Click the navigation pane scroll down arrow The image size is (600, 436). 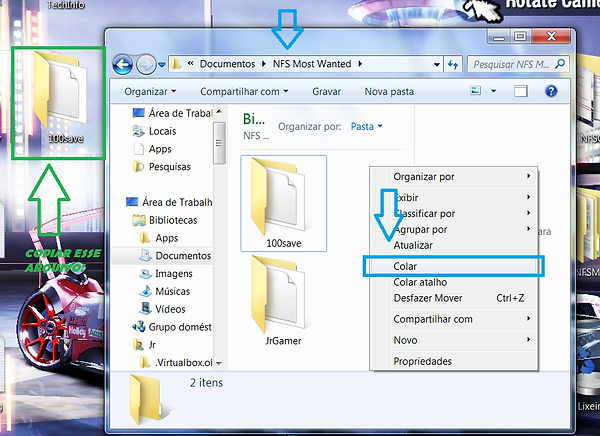point(219,363)
